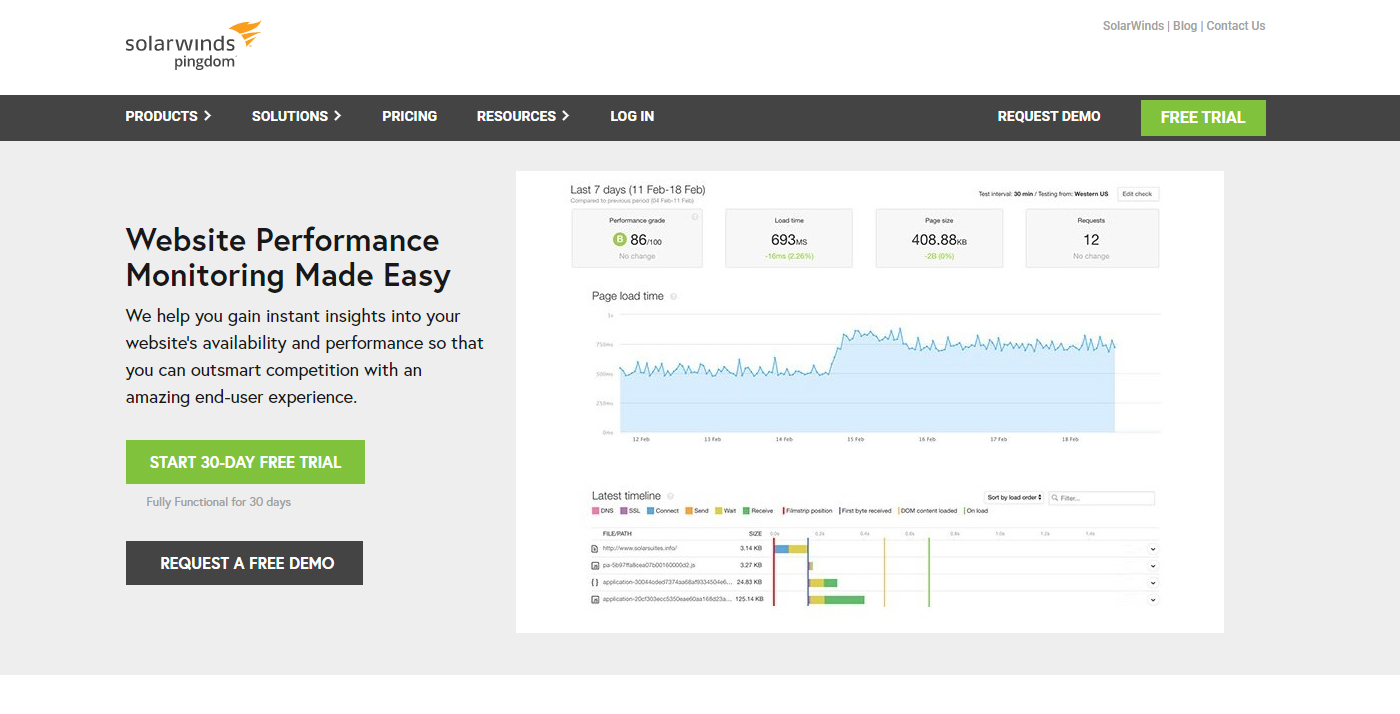Expand the solarsuites.info timeline row chevron
1400x714 pixels.
tap(1152, 549)
